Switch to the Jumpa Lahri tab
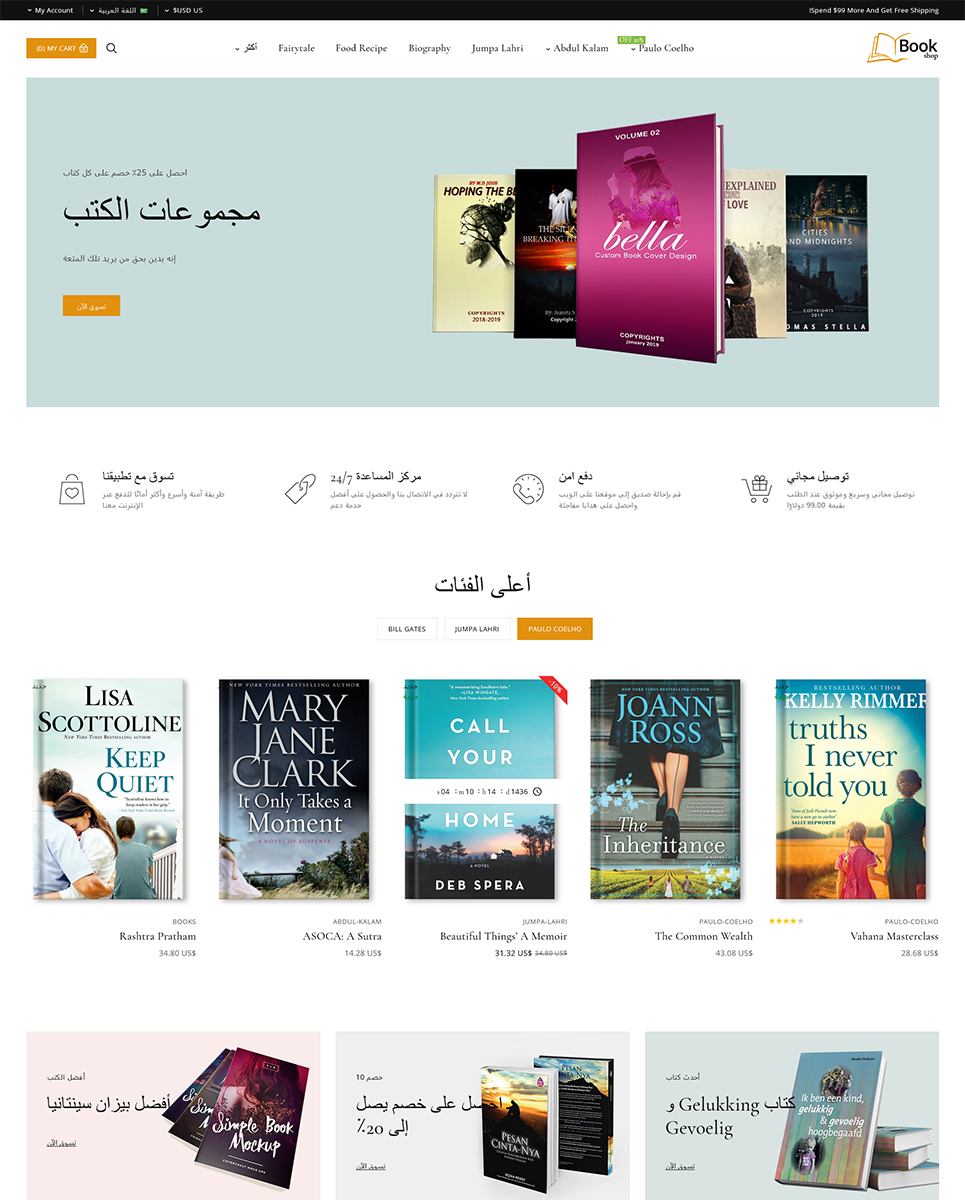This screenshot has width=965, height=1200. coord(477,629)
